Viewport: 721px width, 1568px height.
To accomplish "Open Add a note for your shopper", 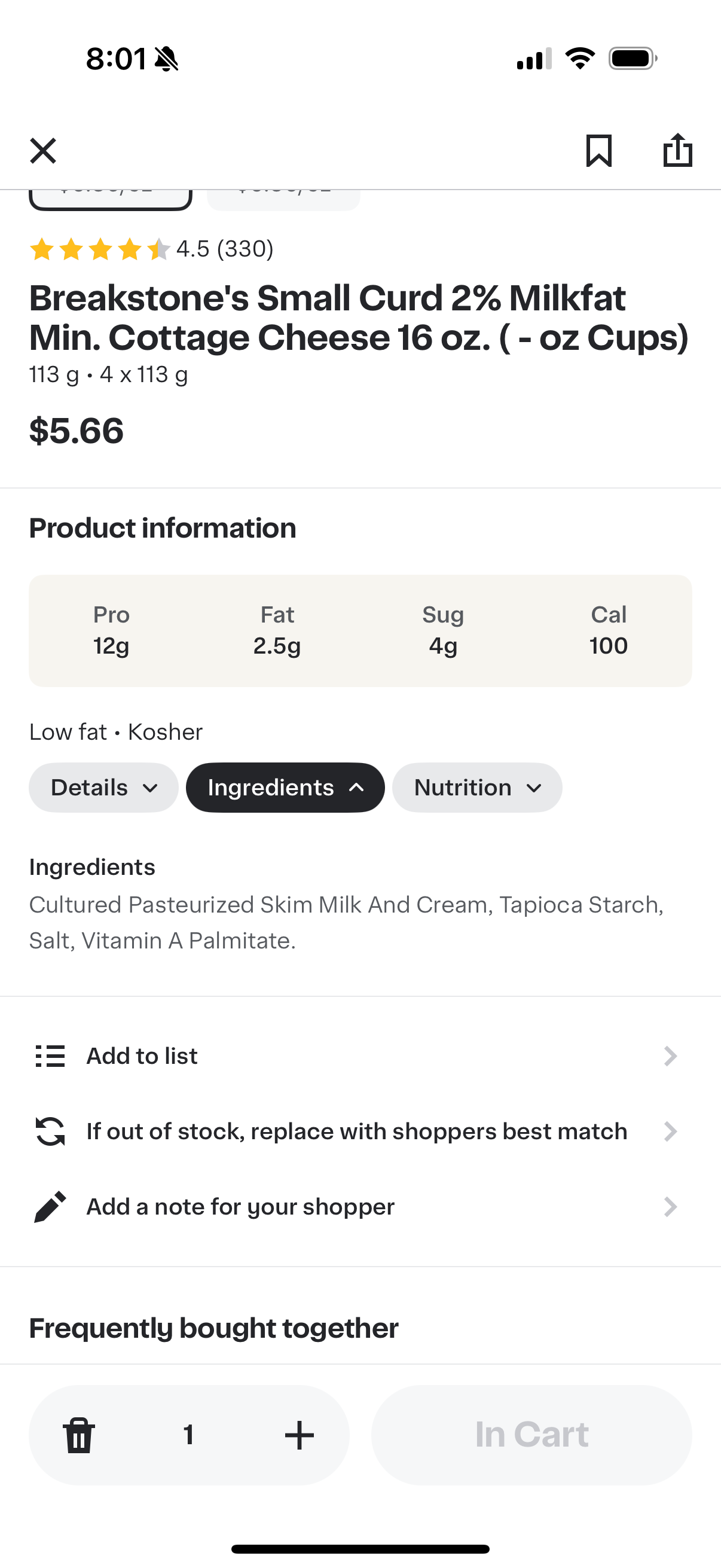I will pyautogui.click(x=240, y=1206).
